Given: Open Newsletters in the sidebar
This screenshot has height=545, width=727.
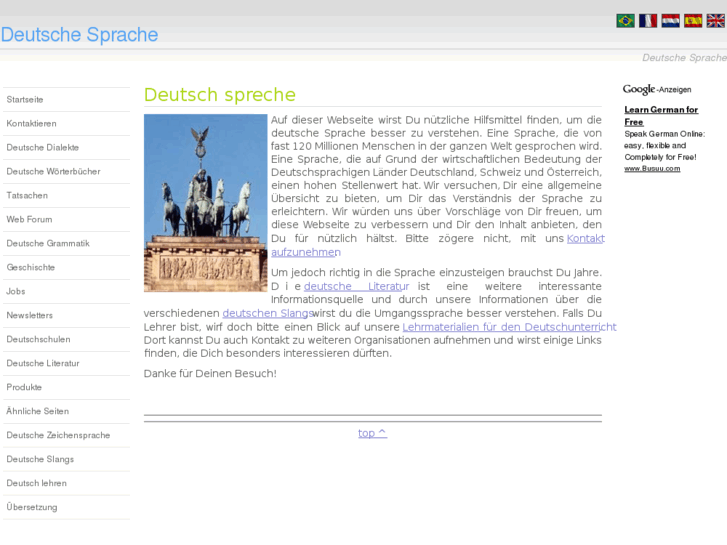Looking at the screenshot, I should [66, 315].
